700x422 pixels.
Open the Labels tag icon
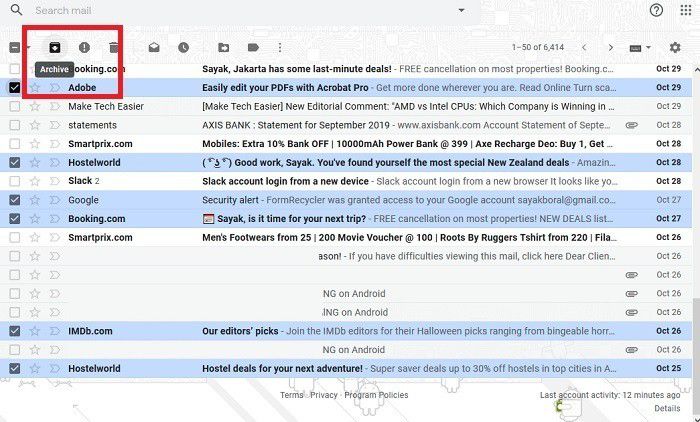(253, 47)
